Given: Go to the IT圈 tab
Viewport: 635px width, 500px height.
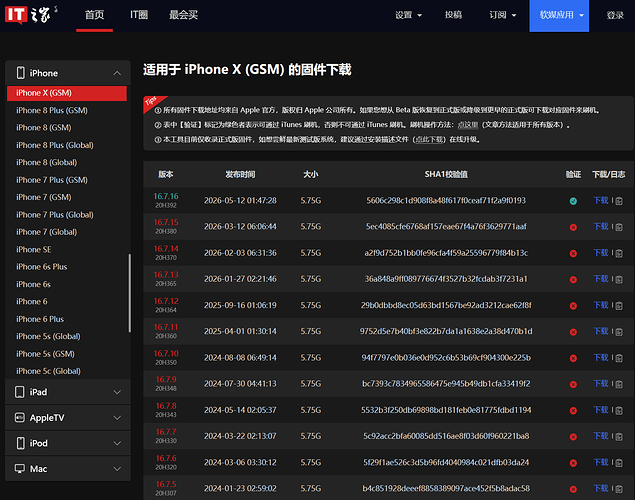Looking at the screenshot, I should click(139, 15).
